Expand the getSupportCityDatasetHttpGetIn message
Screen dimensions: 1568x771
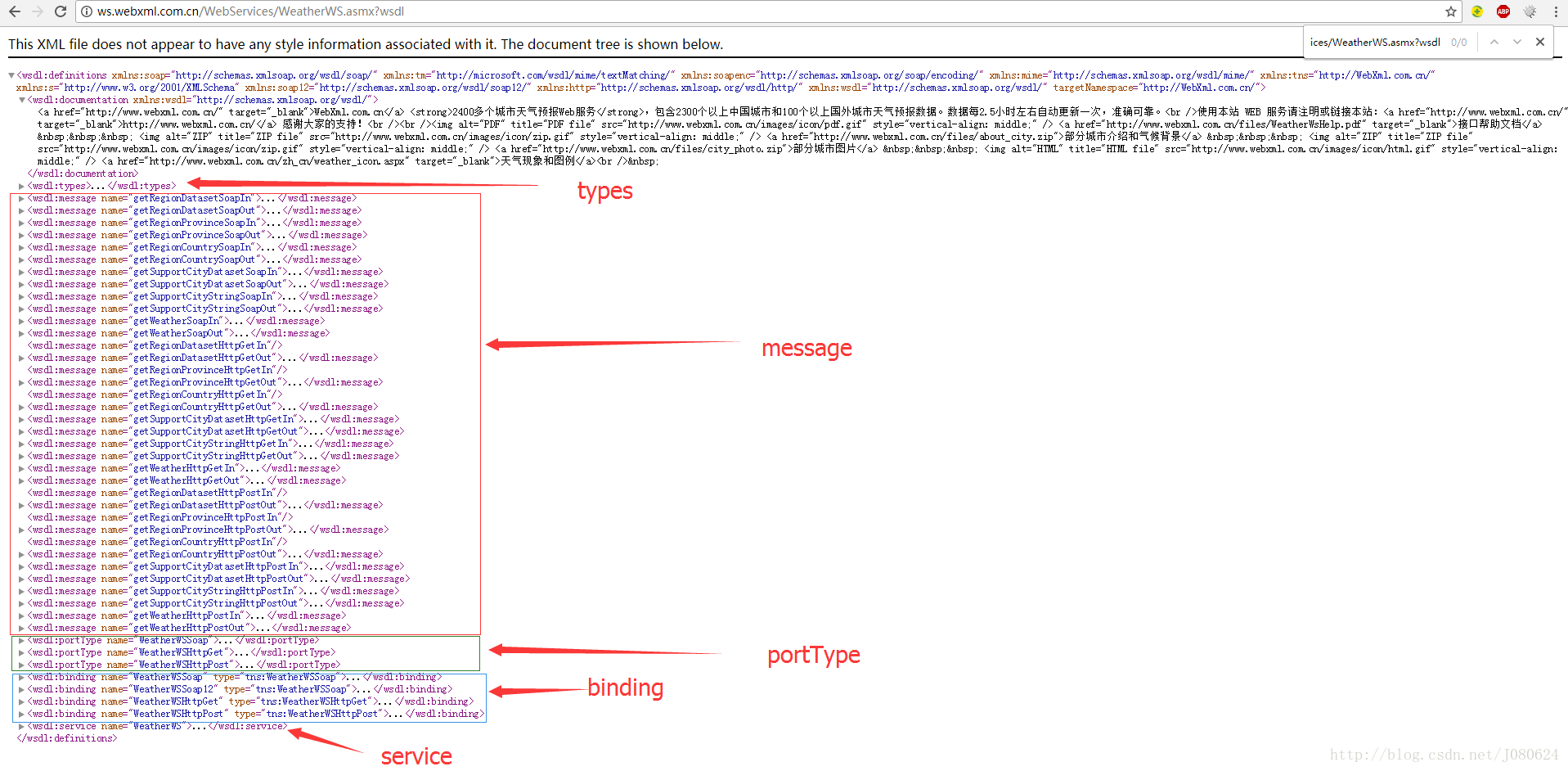[x=22, y=419]
